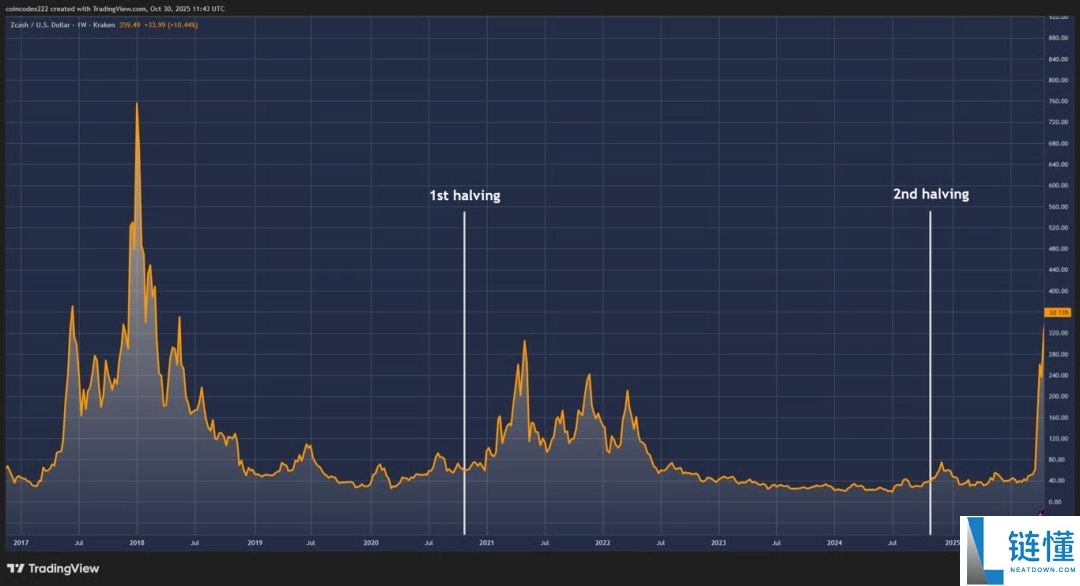The width and height of the screenshot is (1080, 586).
Task: Click the 2017 time axis label
Action: click(x=21, y=543)
